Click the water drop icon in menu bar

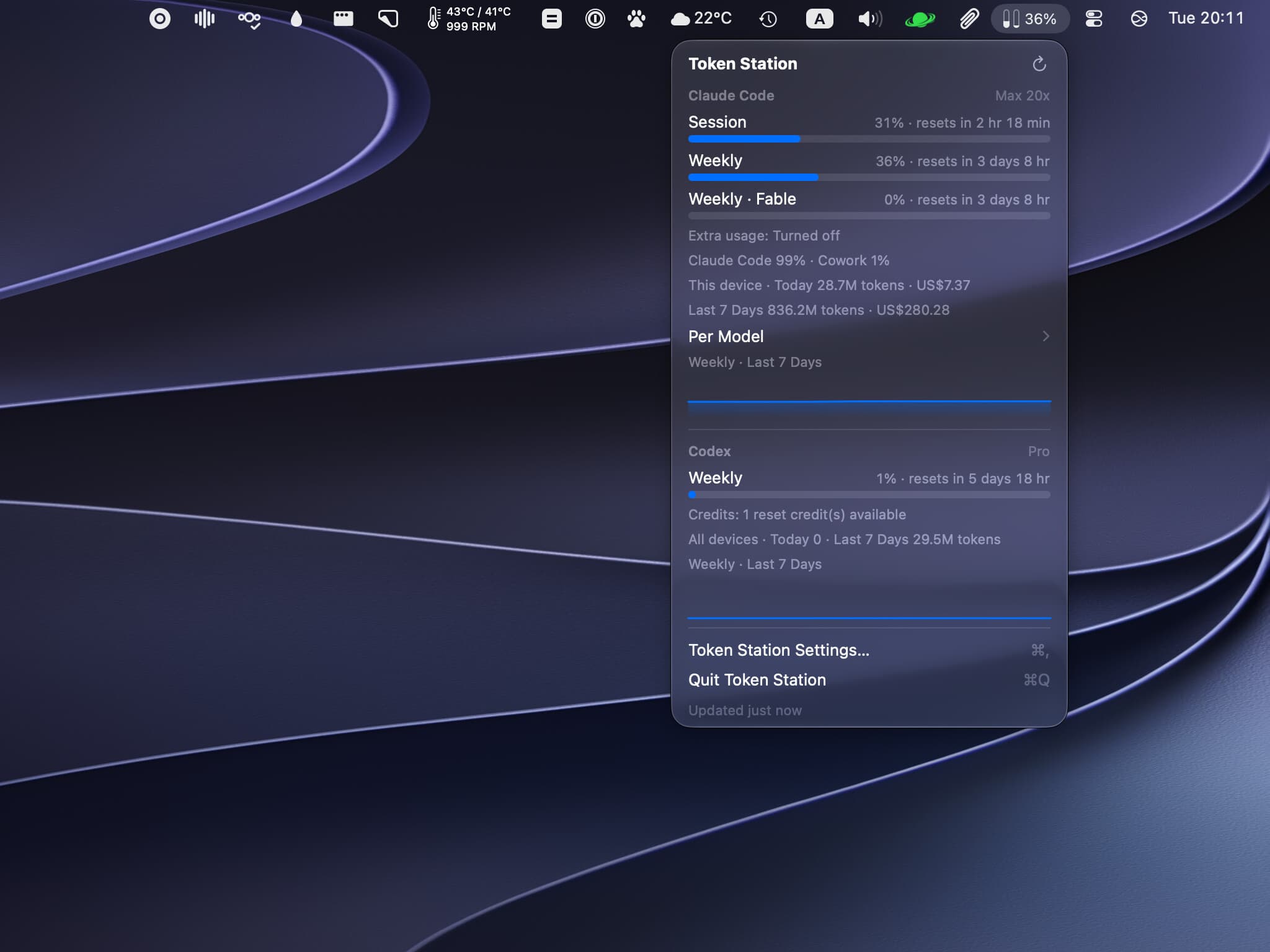tap(296, 19)
